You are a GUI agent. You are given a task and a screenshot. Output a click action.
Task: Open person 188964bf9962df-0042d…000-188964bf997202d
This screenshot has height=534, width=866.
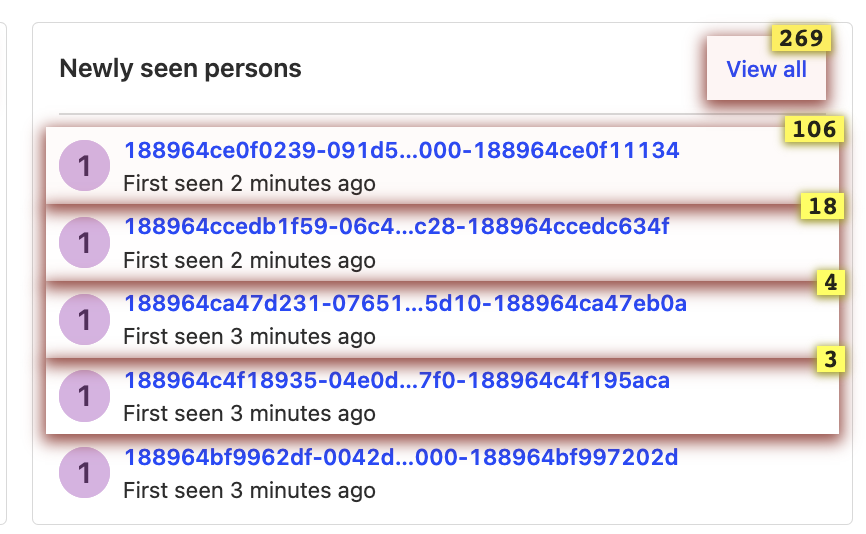pyautogui.click(x=401, y=457)
